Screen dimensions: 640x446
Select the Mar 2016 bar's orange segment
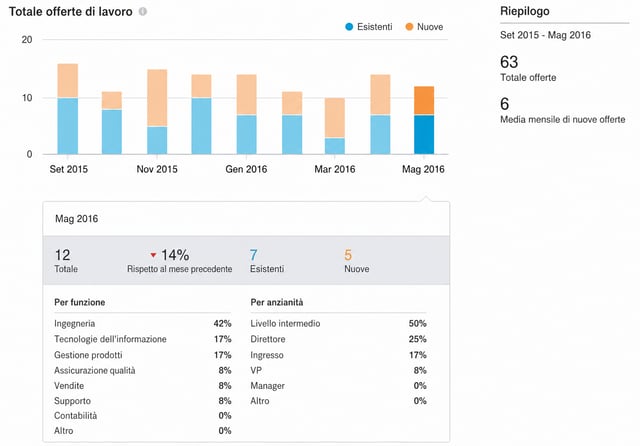click(335, 118)
